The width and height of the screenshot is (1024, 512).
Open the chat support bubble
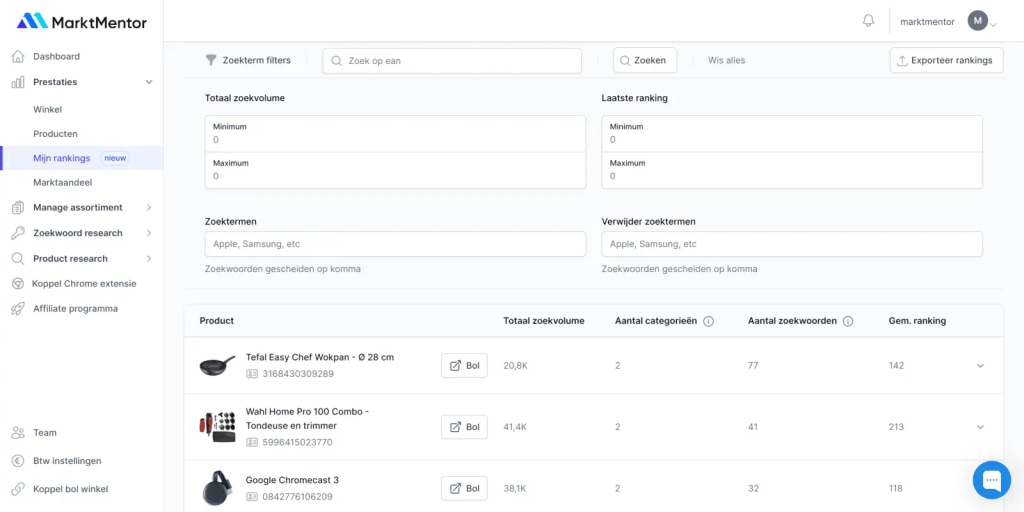[991, 480]
